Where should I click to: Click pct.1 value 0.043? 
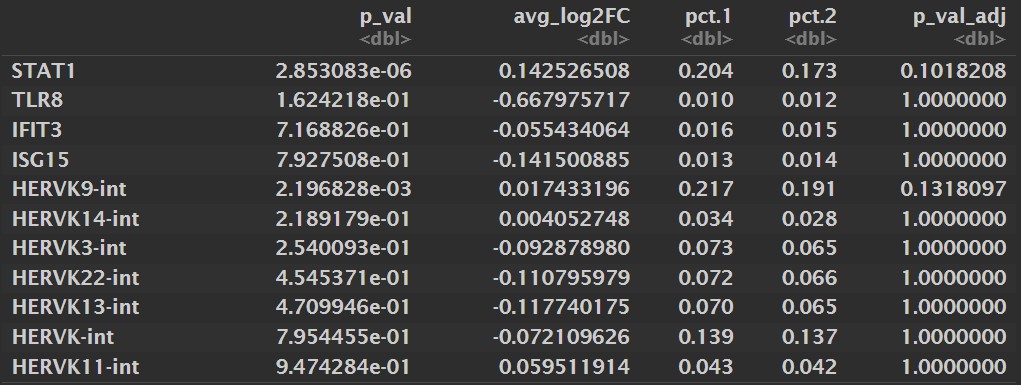[706, 366]
